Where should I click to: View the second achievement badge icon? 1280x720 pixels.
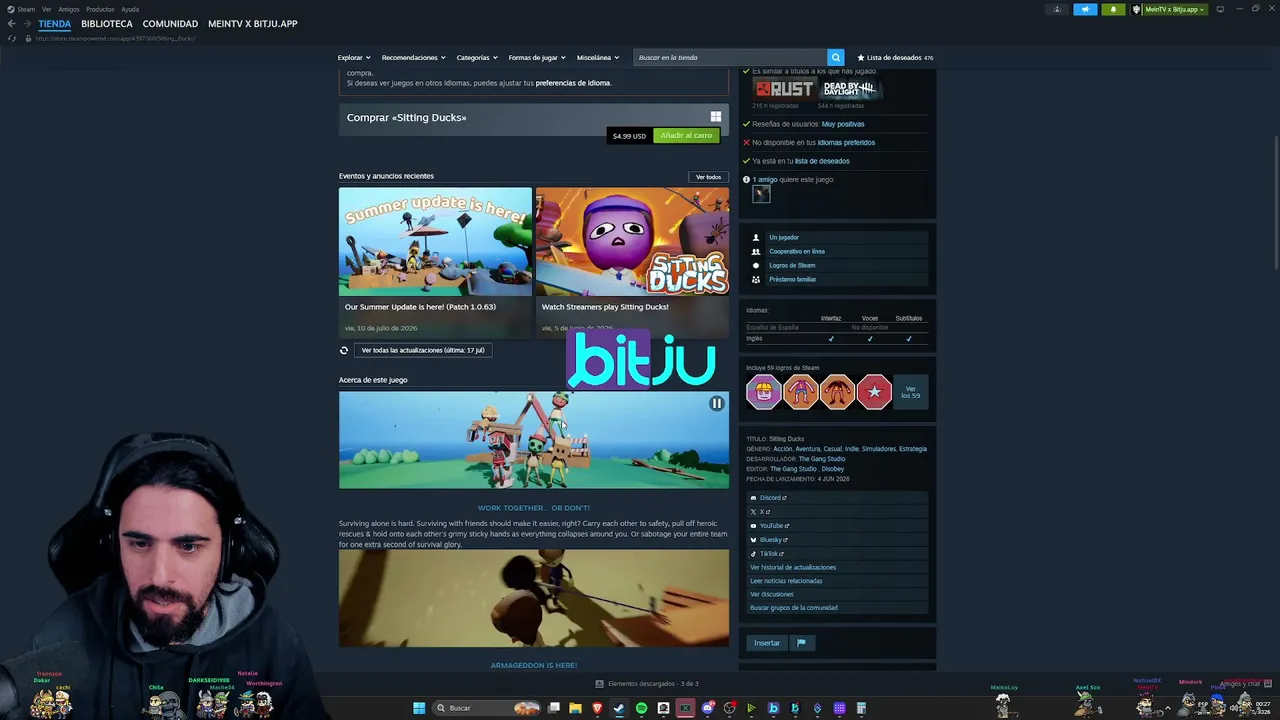tap(800, 392)
